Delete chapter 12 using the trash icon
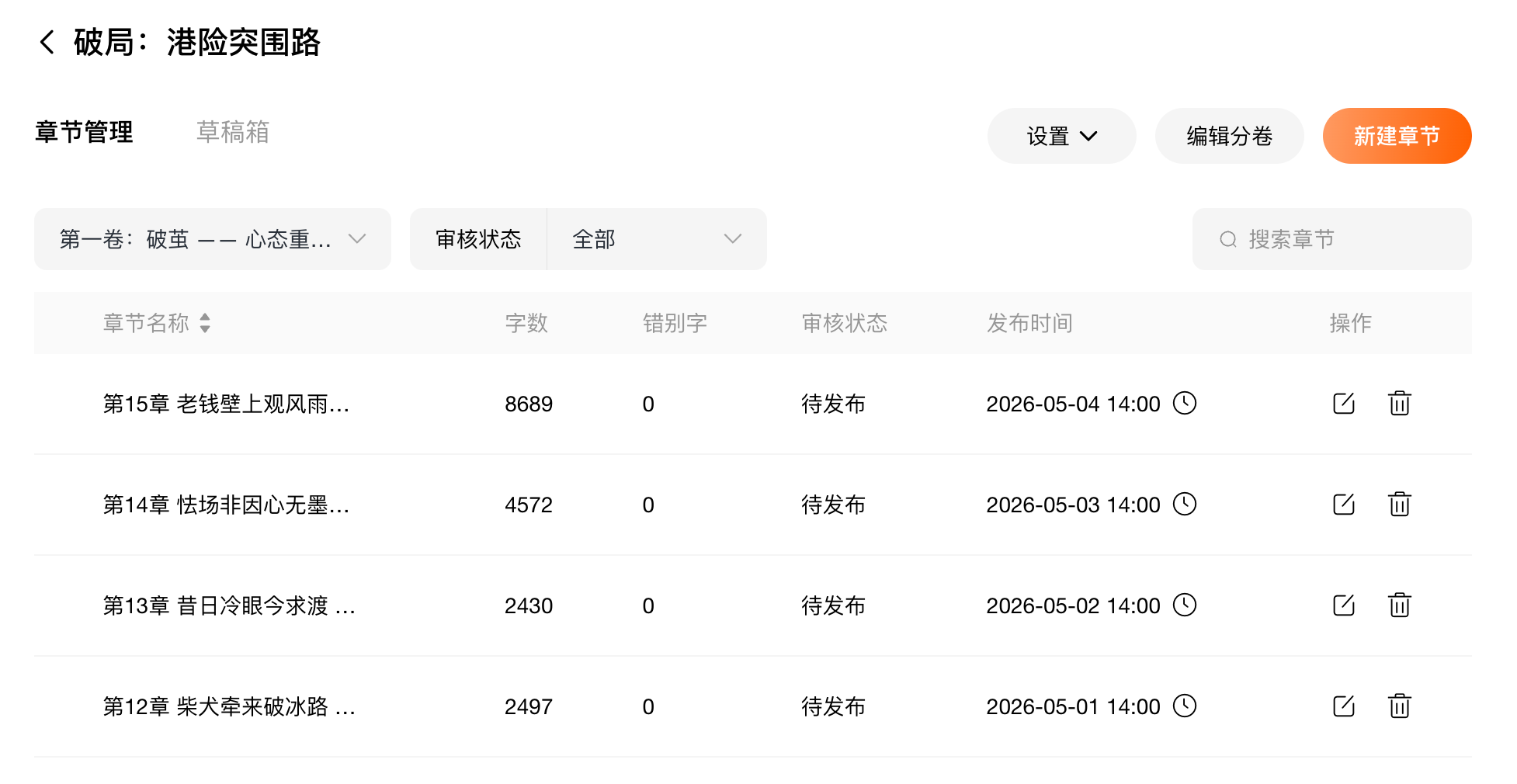Image resolution: width=1517 pixels, height=784 pixels. pyautogui.click(x=1399, y=706)
